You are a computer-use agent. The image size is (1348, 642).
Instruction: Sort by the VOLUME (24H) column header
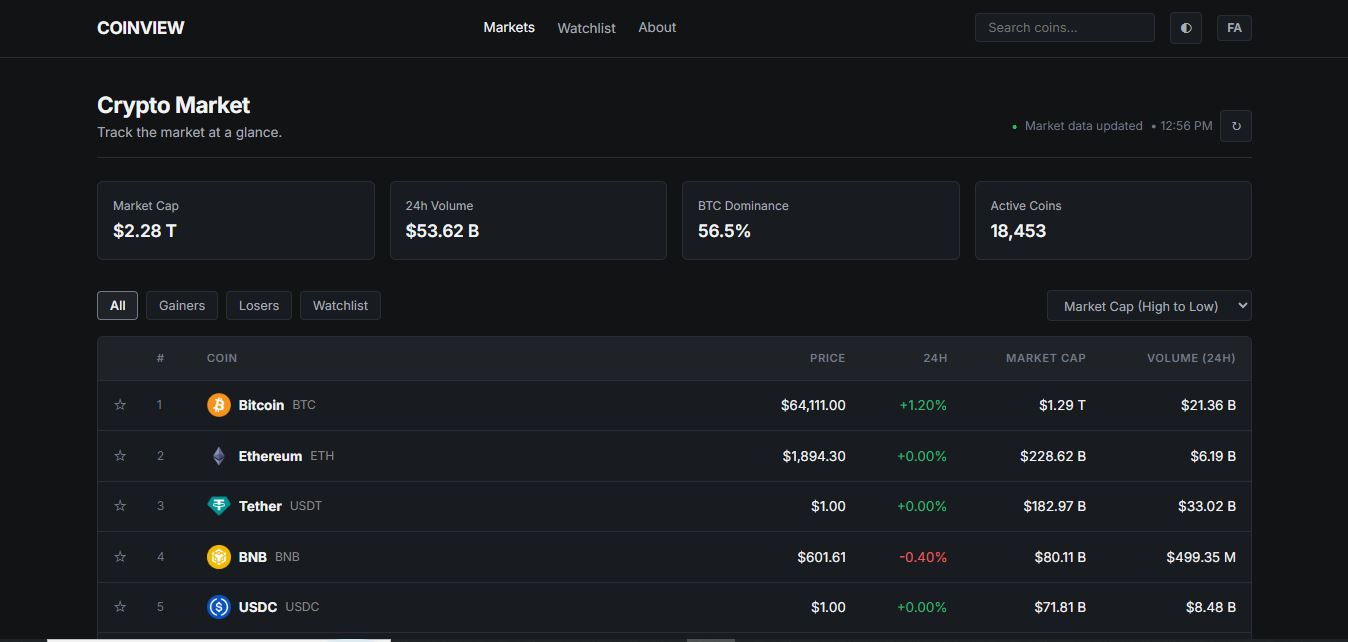(1191, 358)
